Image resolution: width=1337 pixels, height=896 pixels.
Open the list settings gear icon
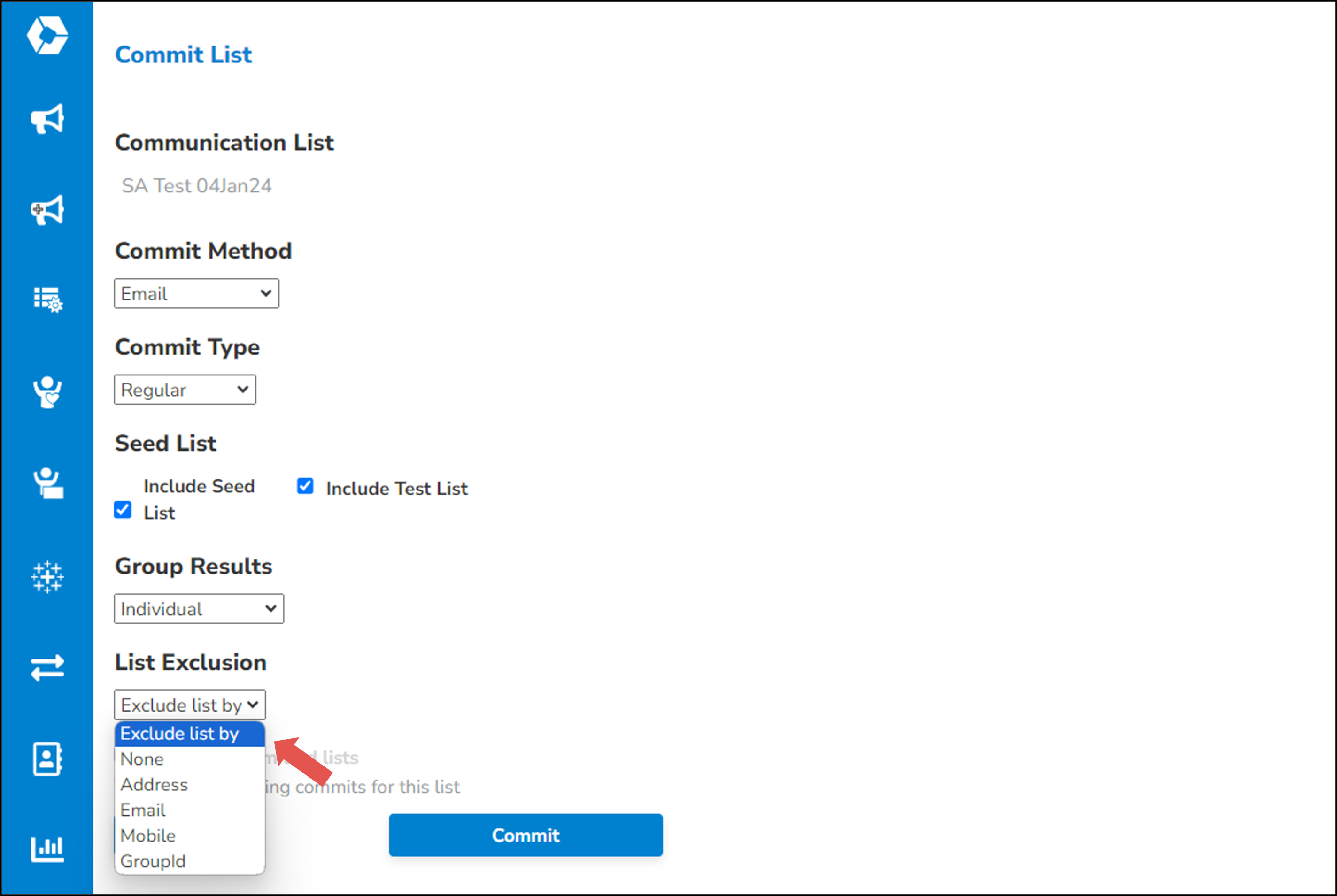tap(48, 299)
